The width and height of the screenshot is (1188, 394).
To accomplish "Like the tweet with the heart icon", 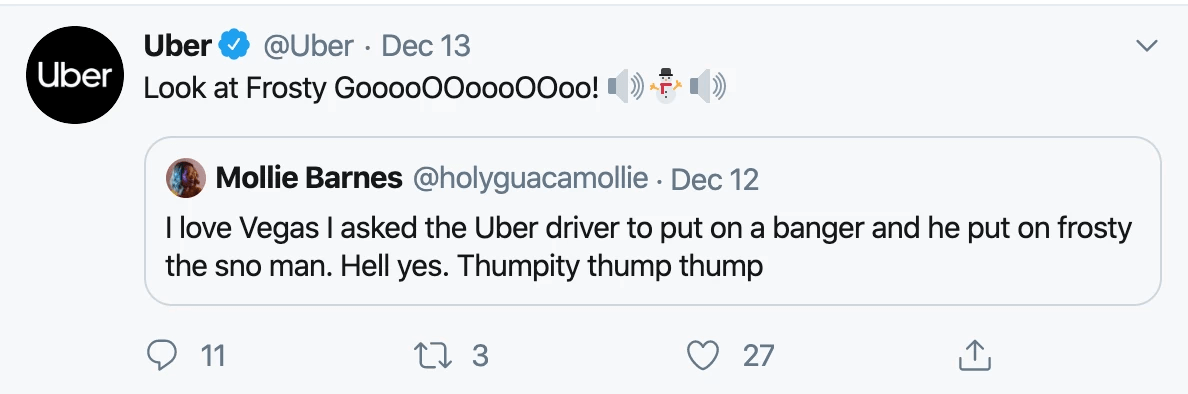I will (703, 355).
